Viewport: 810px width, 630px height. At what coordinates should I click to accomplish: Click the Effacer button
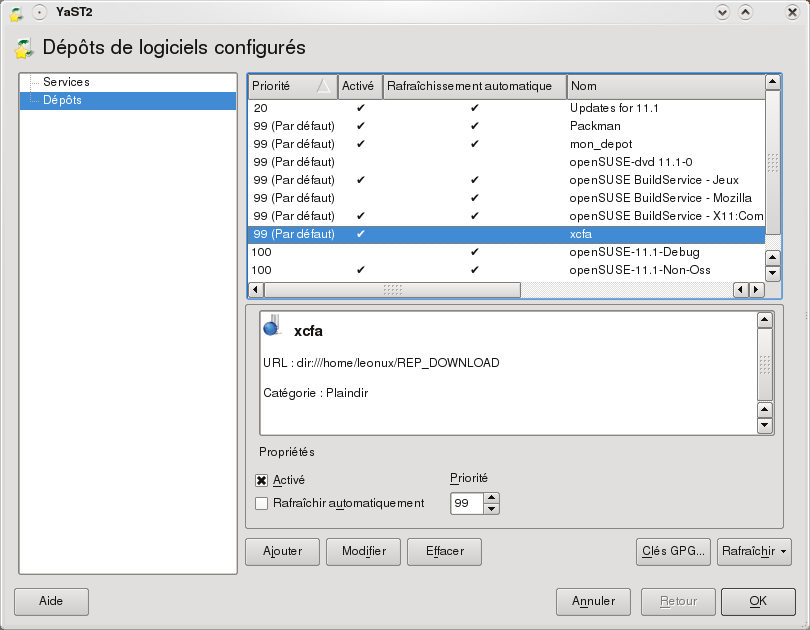(445, 552)
